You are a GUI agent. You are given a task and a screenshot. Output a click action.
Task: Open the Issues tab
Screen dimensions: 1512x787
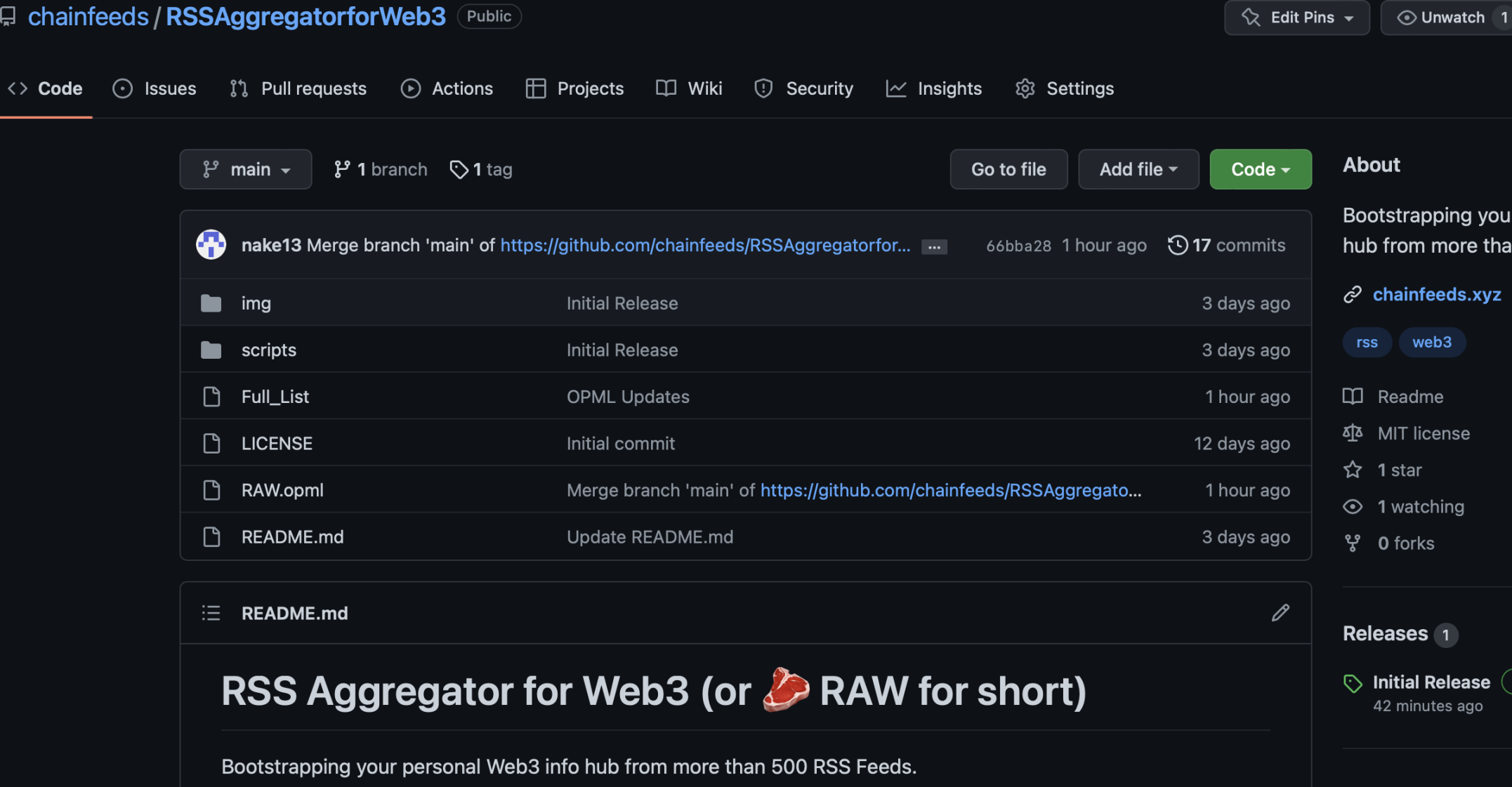(x=155, y=88)
